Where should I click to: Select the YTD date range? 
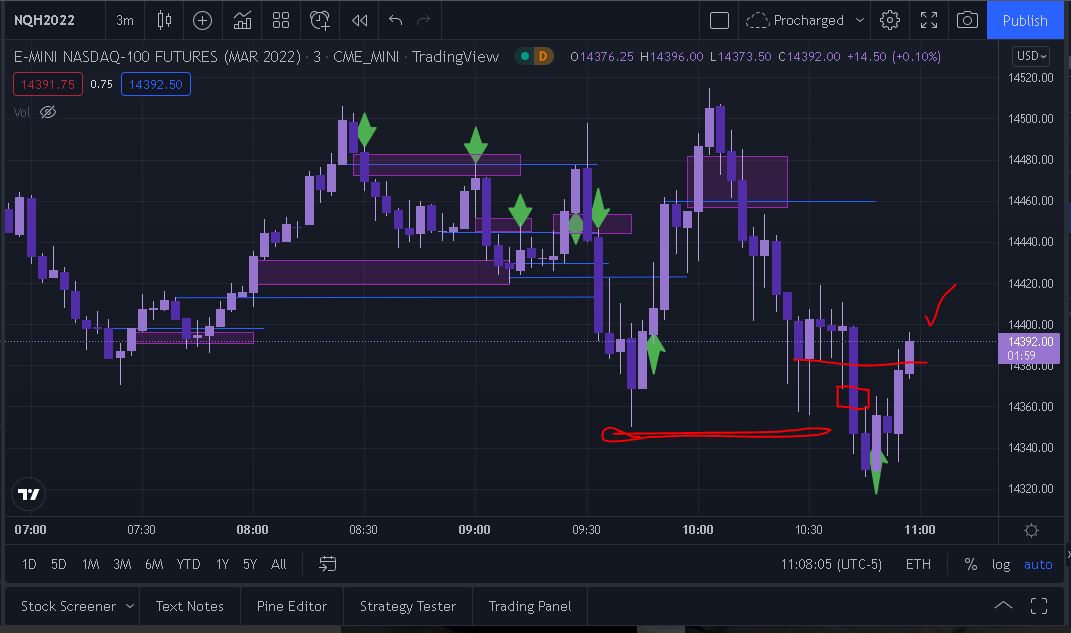(x=189, y=564)
